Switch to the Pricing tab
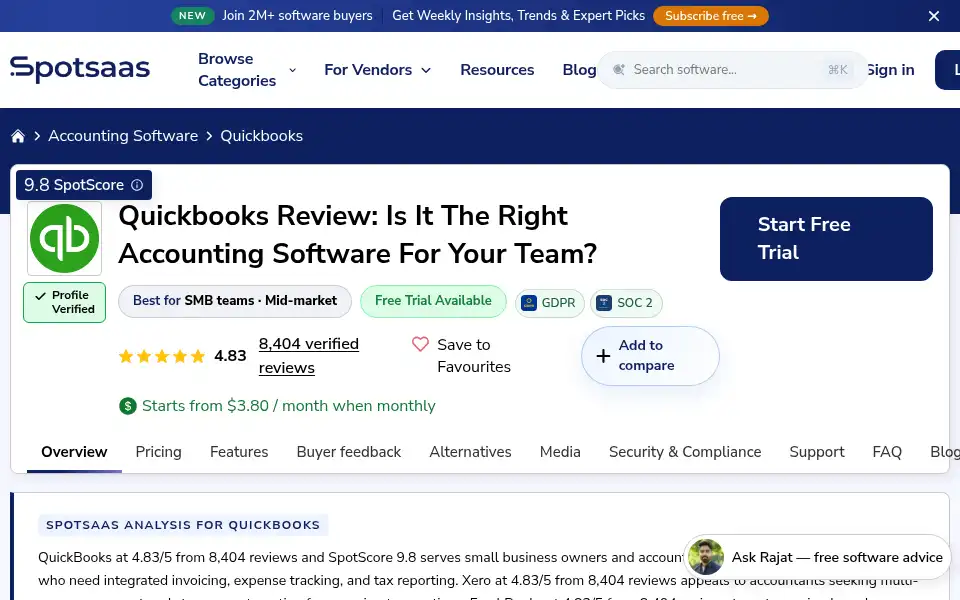This screenshot has height=600, width=960. coord(159,452)
